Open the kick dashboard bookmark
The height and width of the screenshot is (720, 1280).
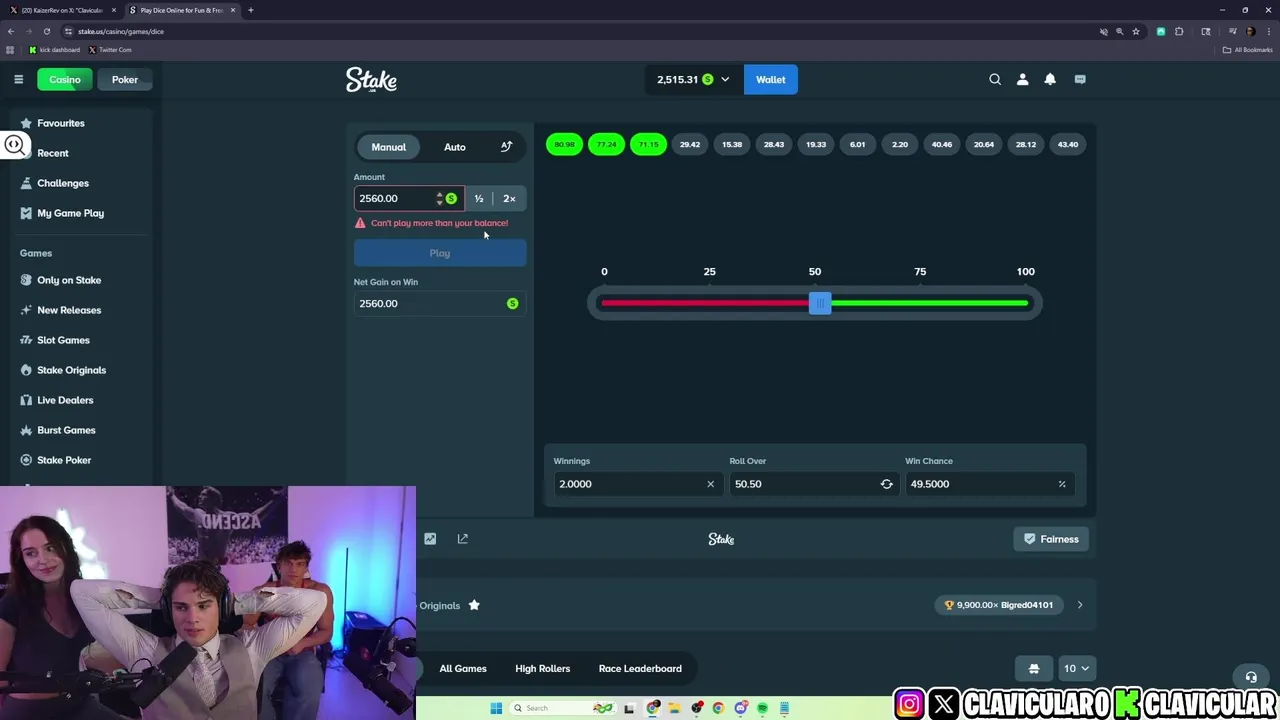click(x=55, y=49)
